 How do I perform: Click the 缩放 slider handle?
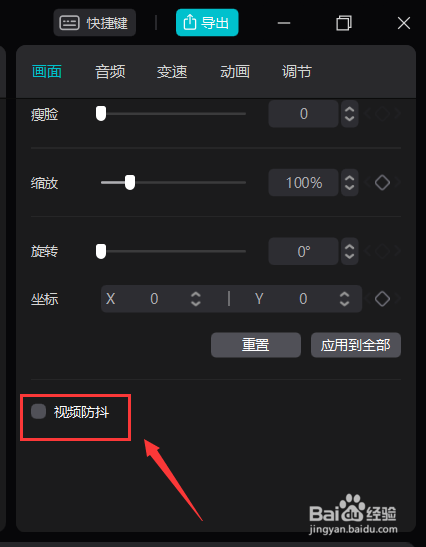130,182
